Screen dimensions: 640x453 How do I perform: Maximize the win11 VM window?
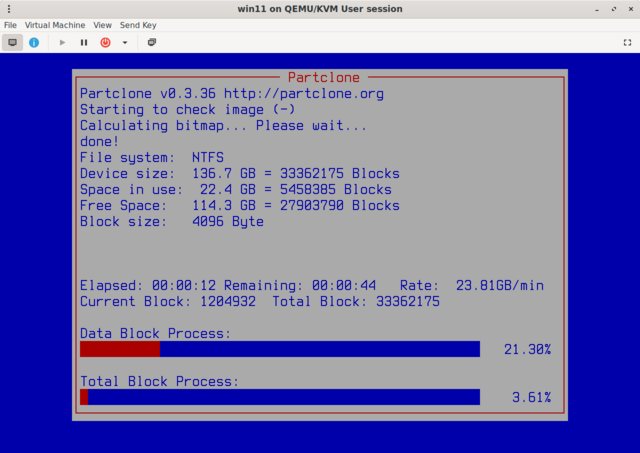tap(607, 9)
